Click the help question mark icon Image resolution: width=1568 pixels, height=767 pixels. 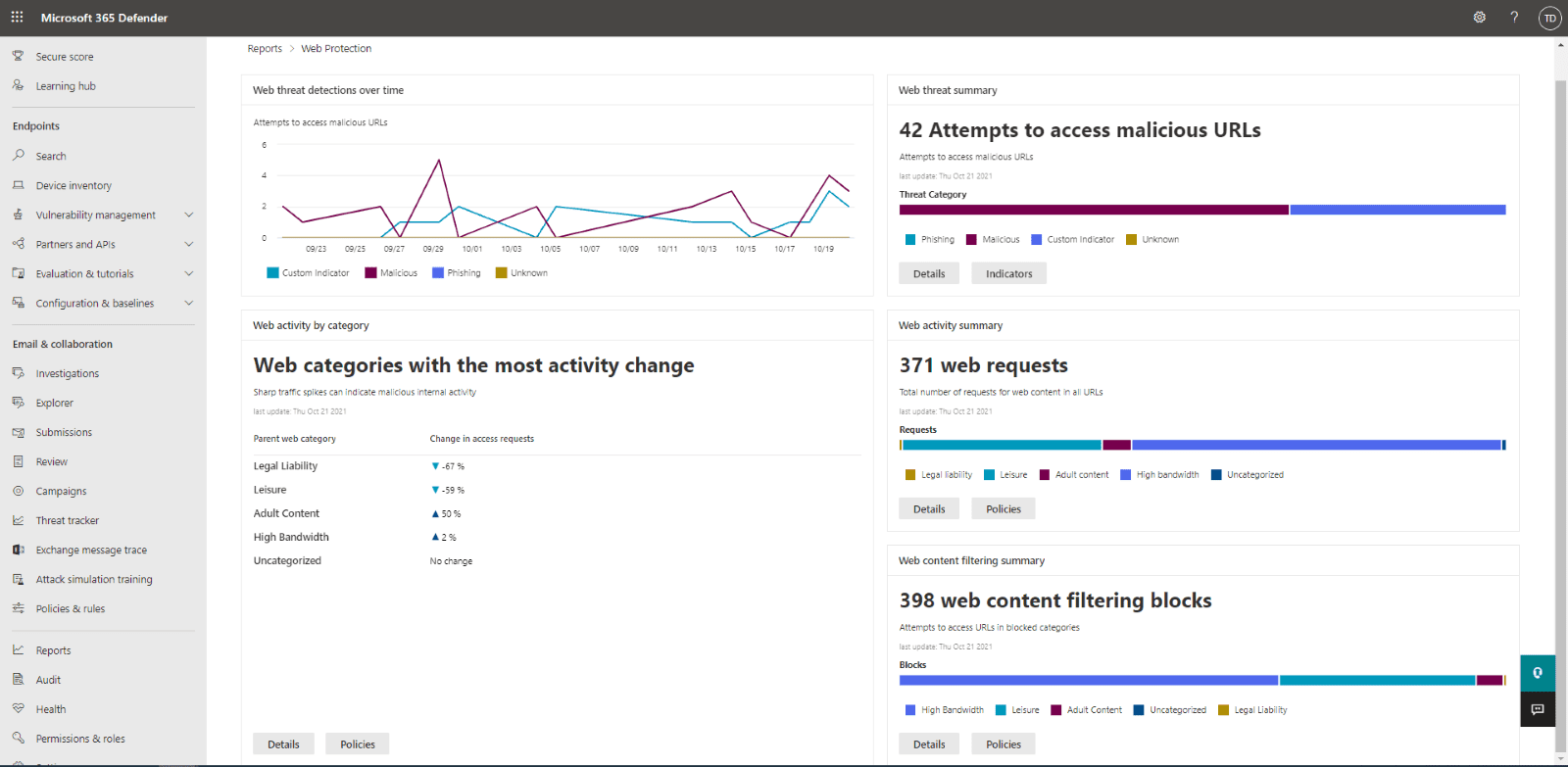tap(1514, 18)
